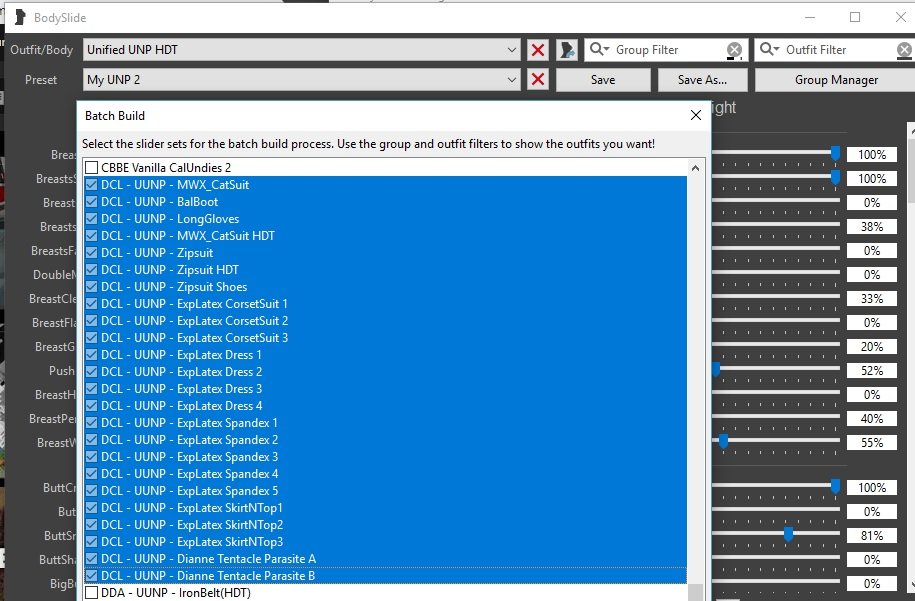915x601 pixels.
Task: Click the 40% value field
Action: click(x=872, y=418)
